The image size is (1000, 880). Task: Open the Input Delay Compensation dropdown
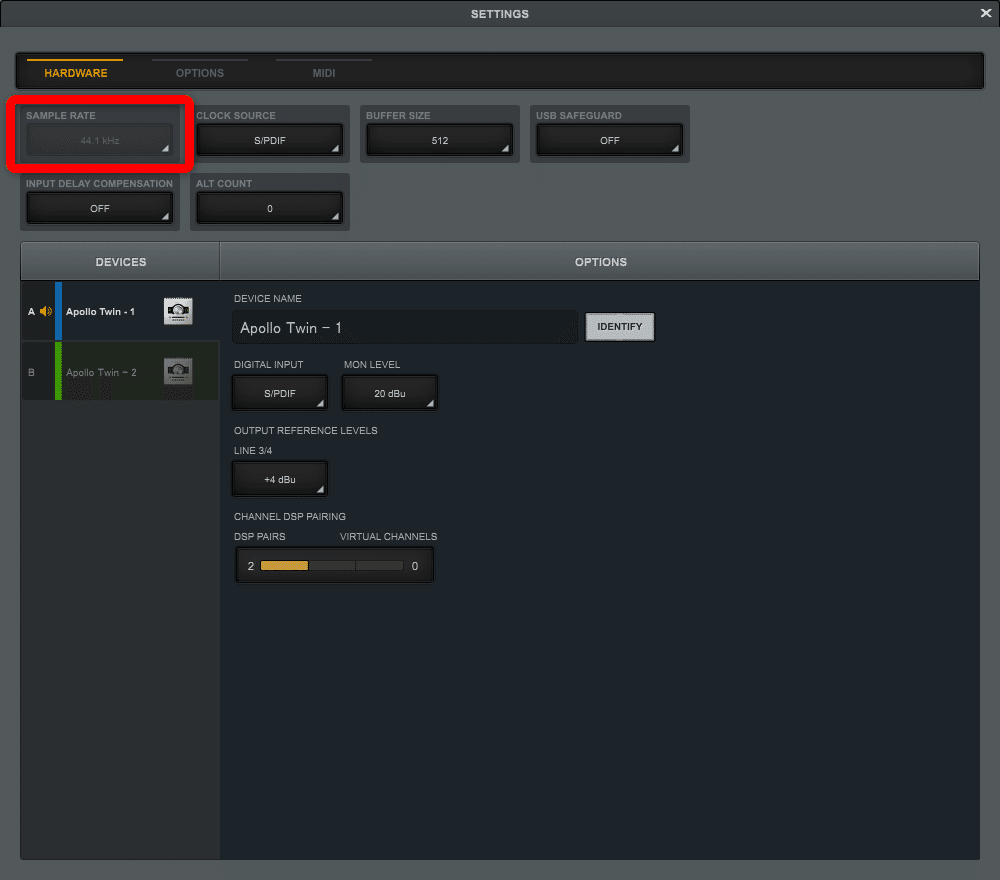(99, 209)
